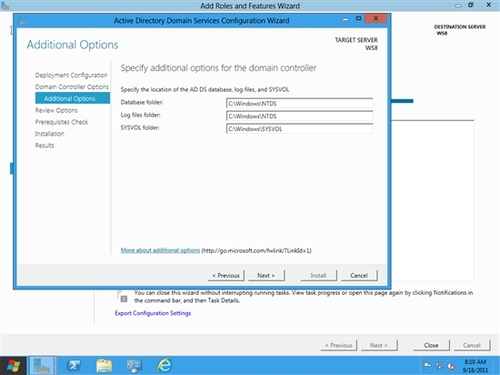Screen dimensions: 500x375
Task: Click Close in Add Roles wizard
Action: tap(431, 345)
